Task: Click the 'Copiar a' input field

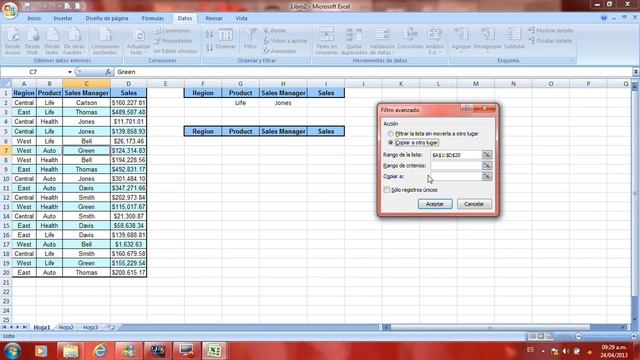Action: tap(456, 176)
